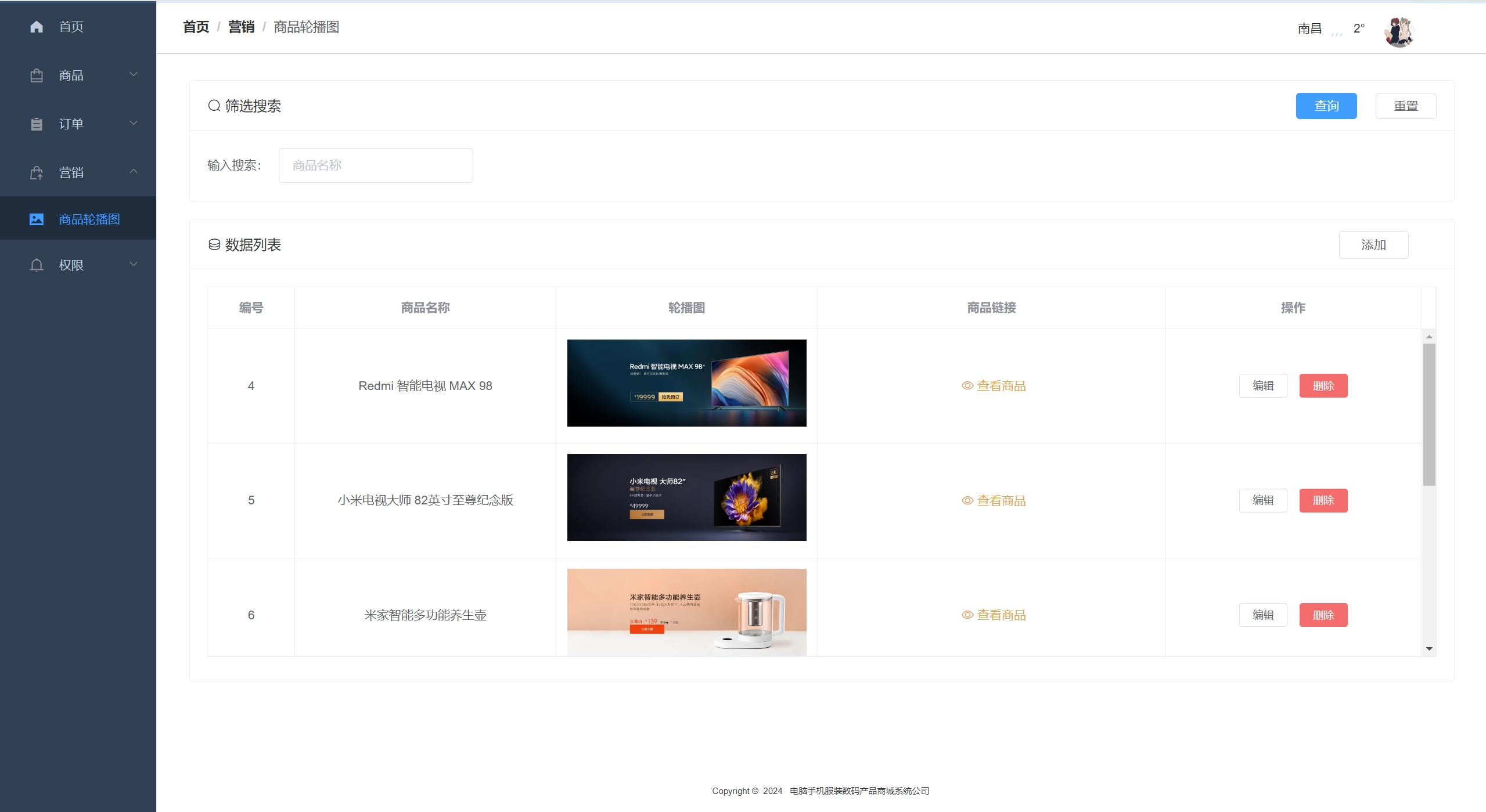The width and height of the screenshot is (1486, 812).
Task: Click the shopping bag 商品 icon
Action: pos(37,75)
